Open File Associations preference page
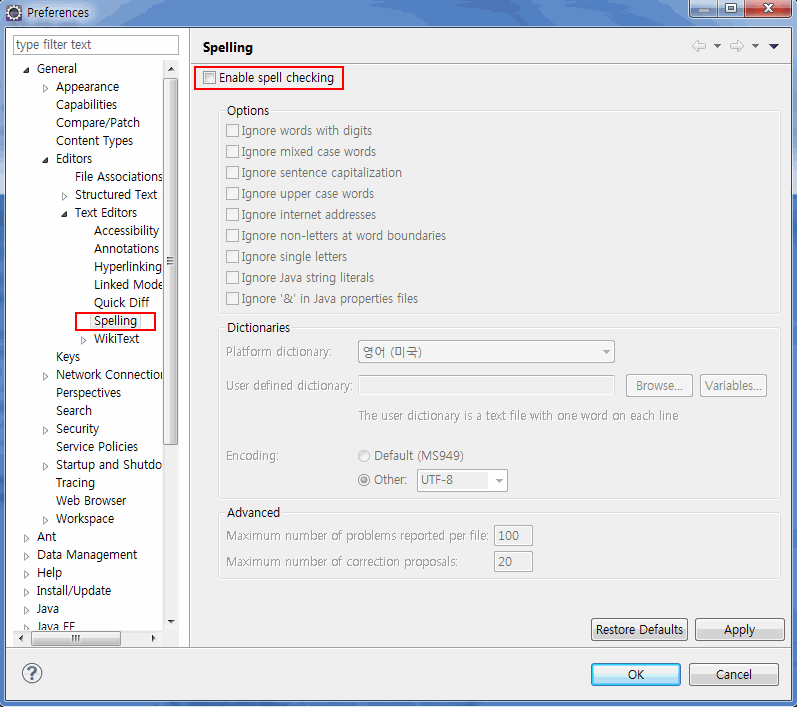 tap(118, 176)
